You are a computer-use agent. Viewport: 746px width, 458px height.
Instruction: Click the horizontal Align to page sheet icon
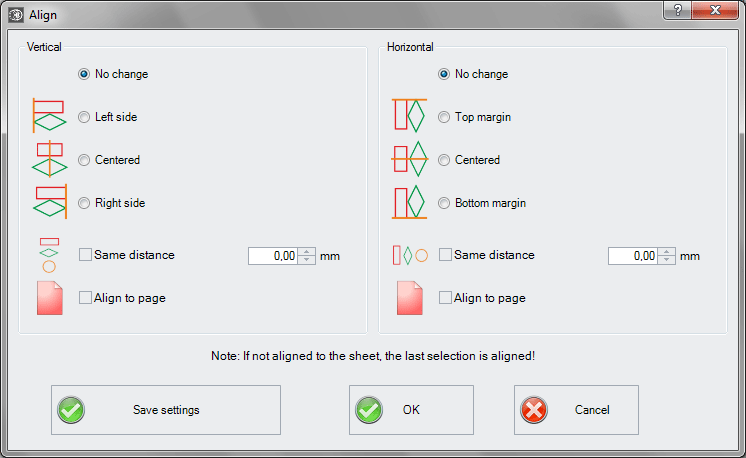point(410,298)
